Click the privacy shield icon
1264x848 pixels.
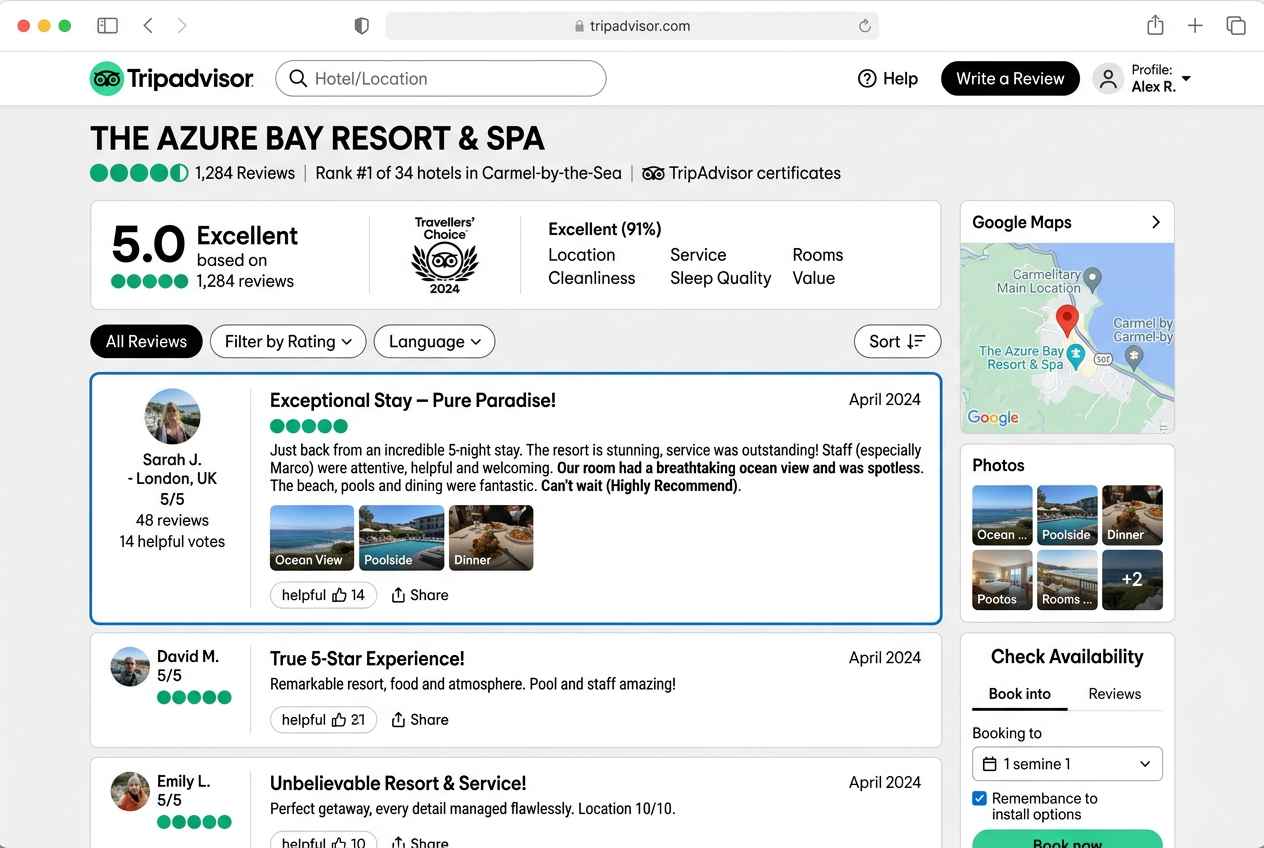click(x=362, y=26)
